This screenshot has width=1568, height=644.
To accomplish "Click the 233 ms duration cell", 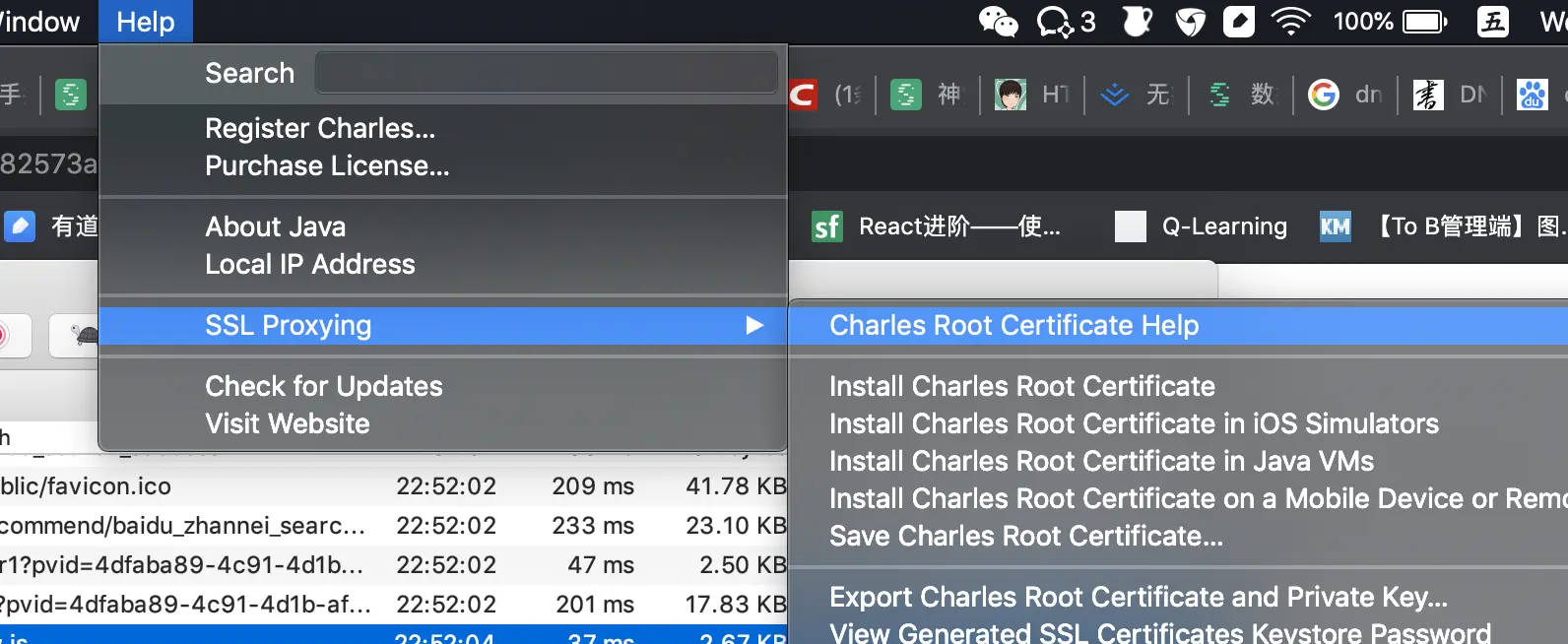I will coord(593,526).
